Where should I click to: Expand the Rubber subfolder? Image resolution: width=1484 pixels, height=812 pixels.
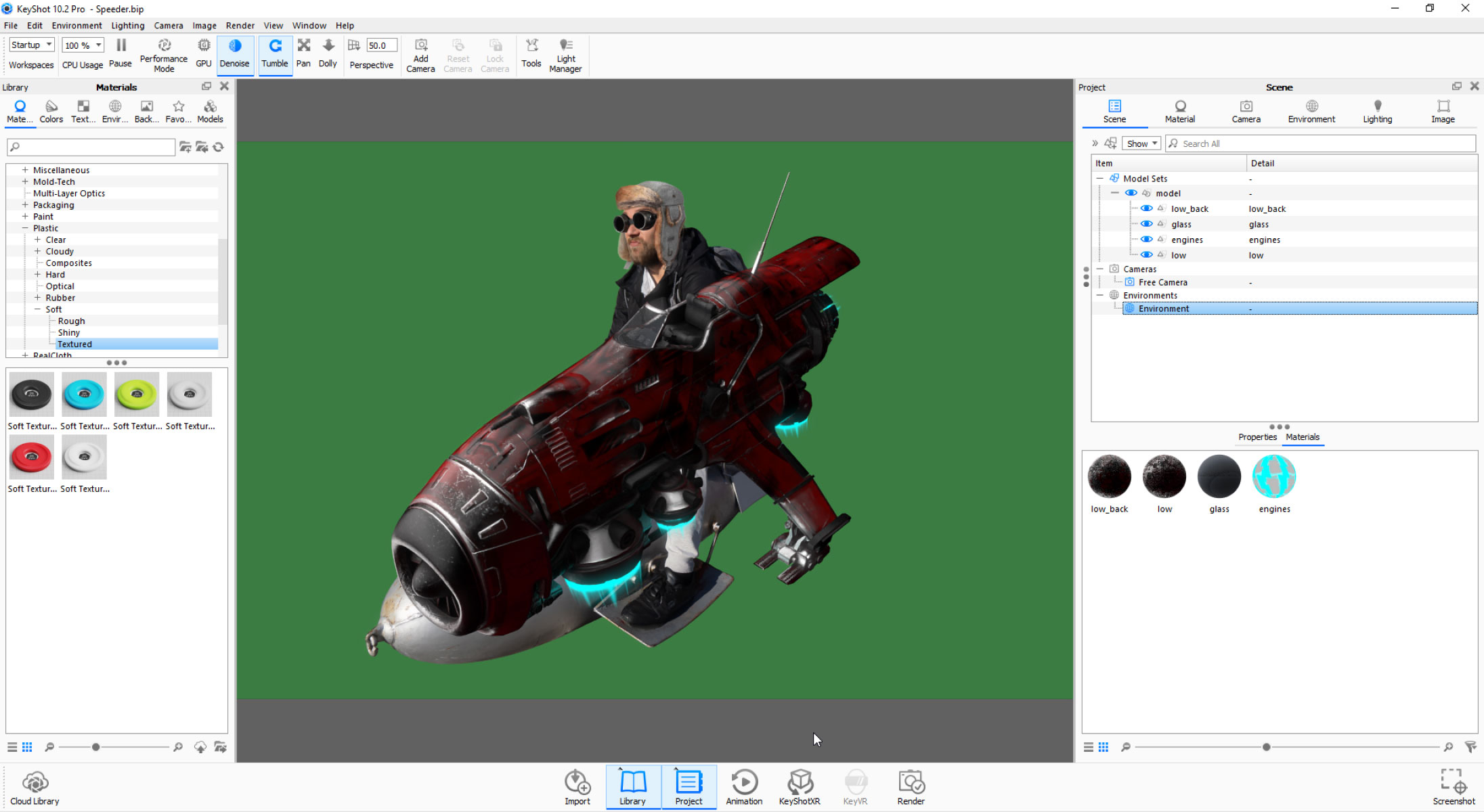pyautogui.click(x=38, y=298)
